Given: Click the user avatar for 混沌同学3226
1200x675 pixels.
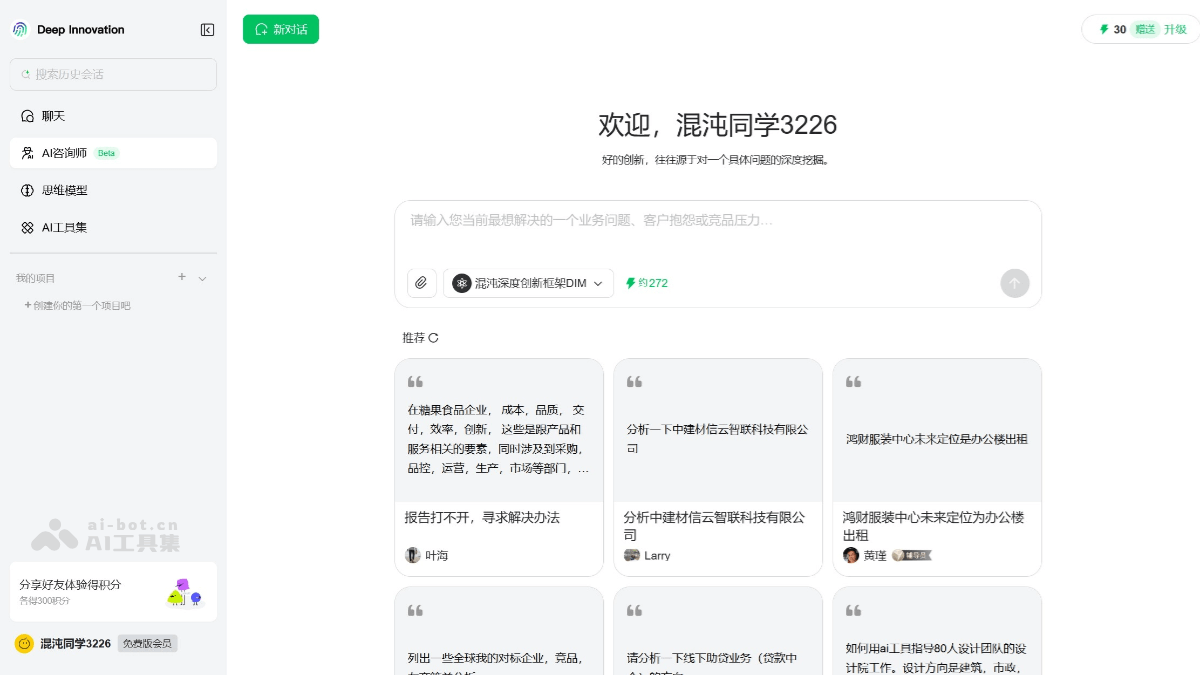Looking at the screenshot, I should [24, 643].
